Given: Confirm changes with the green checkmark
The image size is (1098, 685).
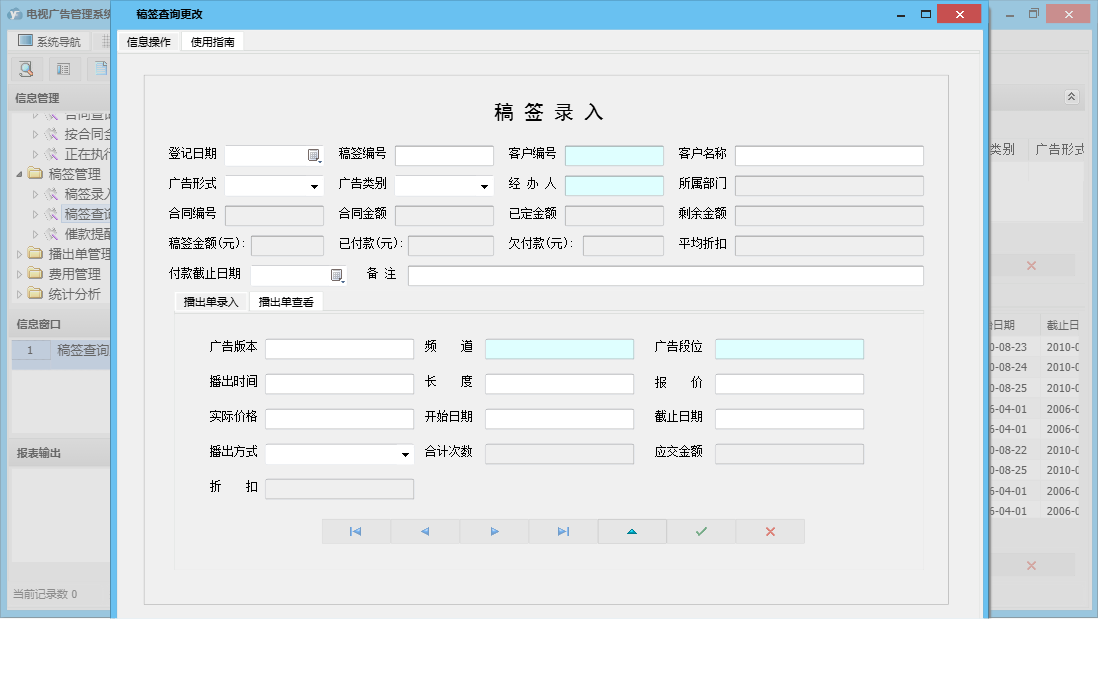Looking at the screenshot, I should click(x=701, y=532).
